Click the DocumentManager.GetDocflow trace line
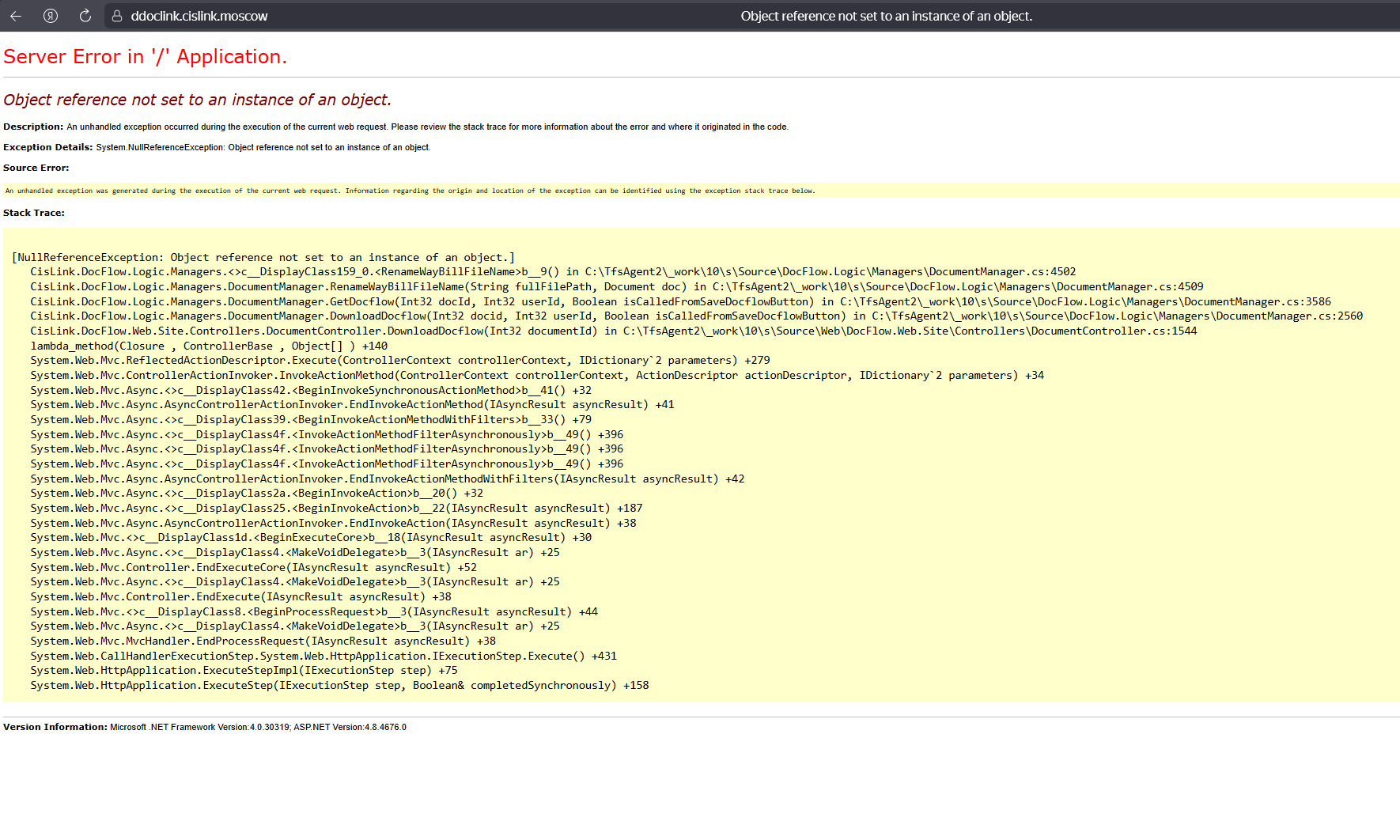1400x840 pixels. pos(681,301)
